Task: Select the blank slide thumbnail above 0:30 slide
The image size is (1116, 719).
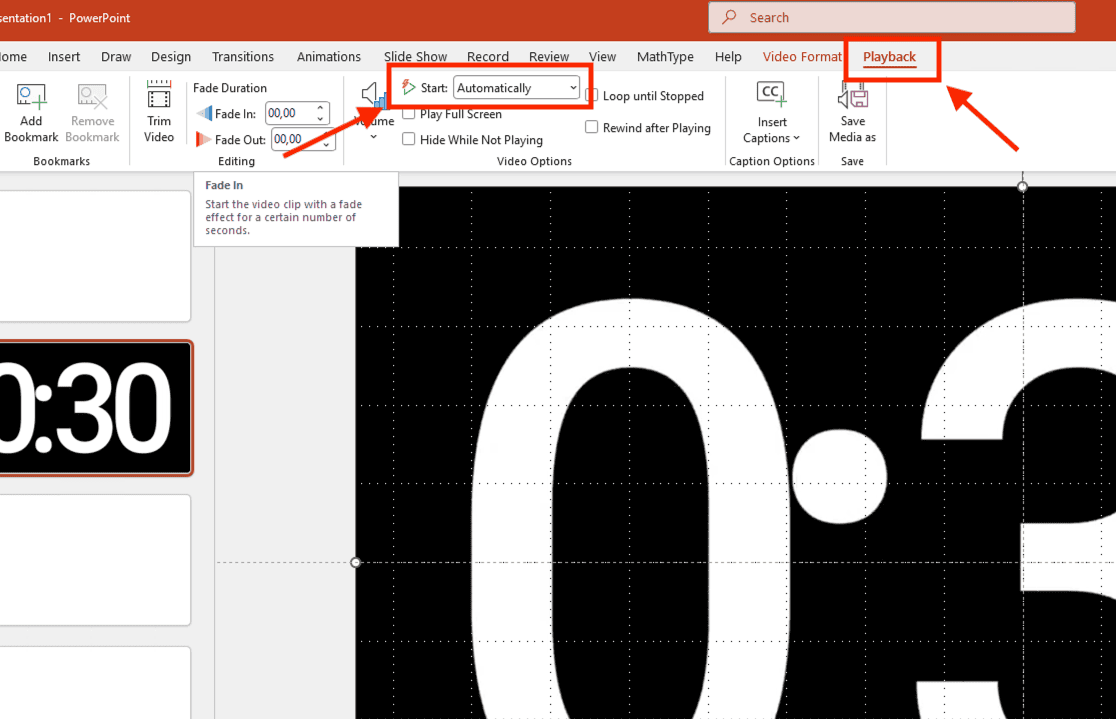Action: tap(95, 256)
